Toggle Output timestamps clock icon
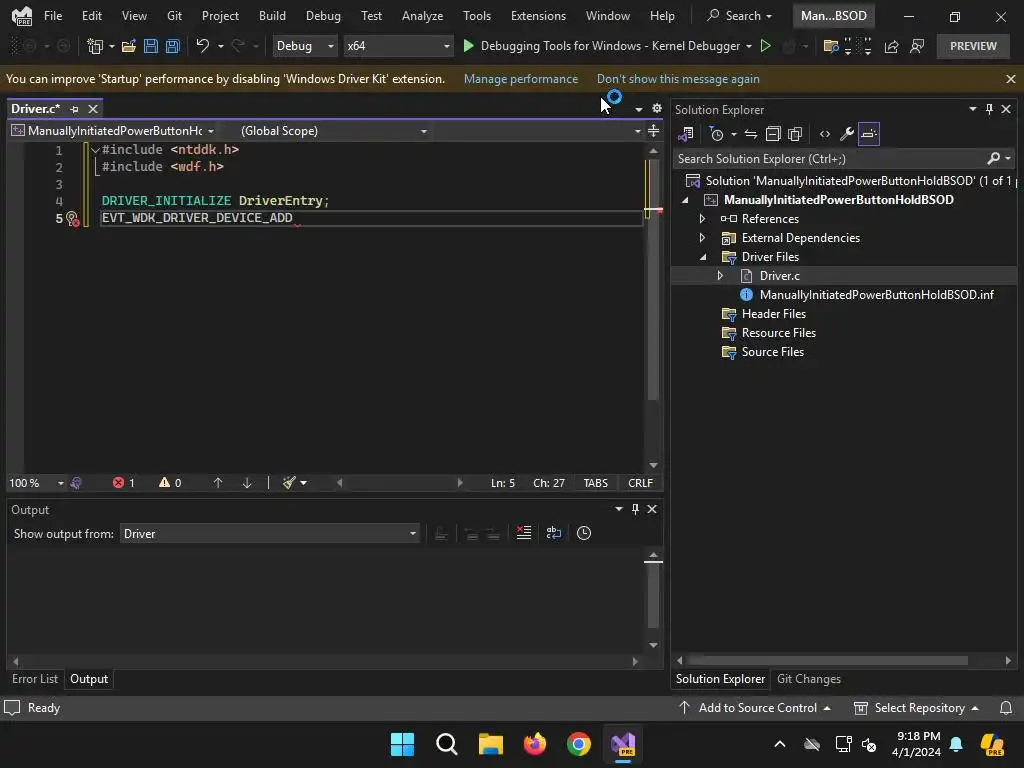Viewport: 1024px width, 768px height. click(x=584, y=534)
